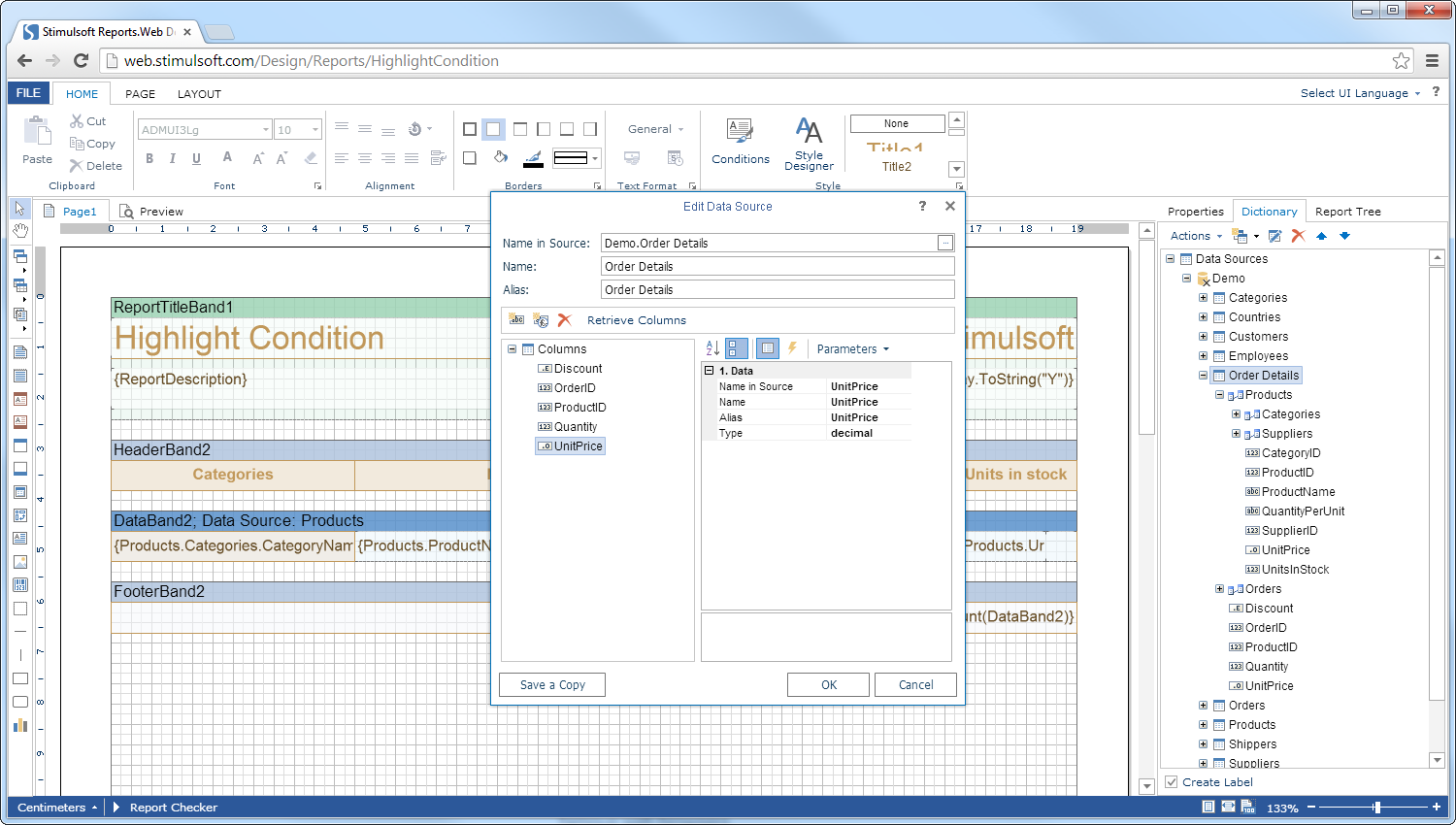Delete the selected column with red X icon
The width and height of the screenshot is (1456, 825).
coord(564,319)
